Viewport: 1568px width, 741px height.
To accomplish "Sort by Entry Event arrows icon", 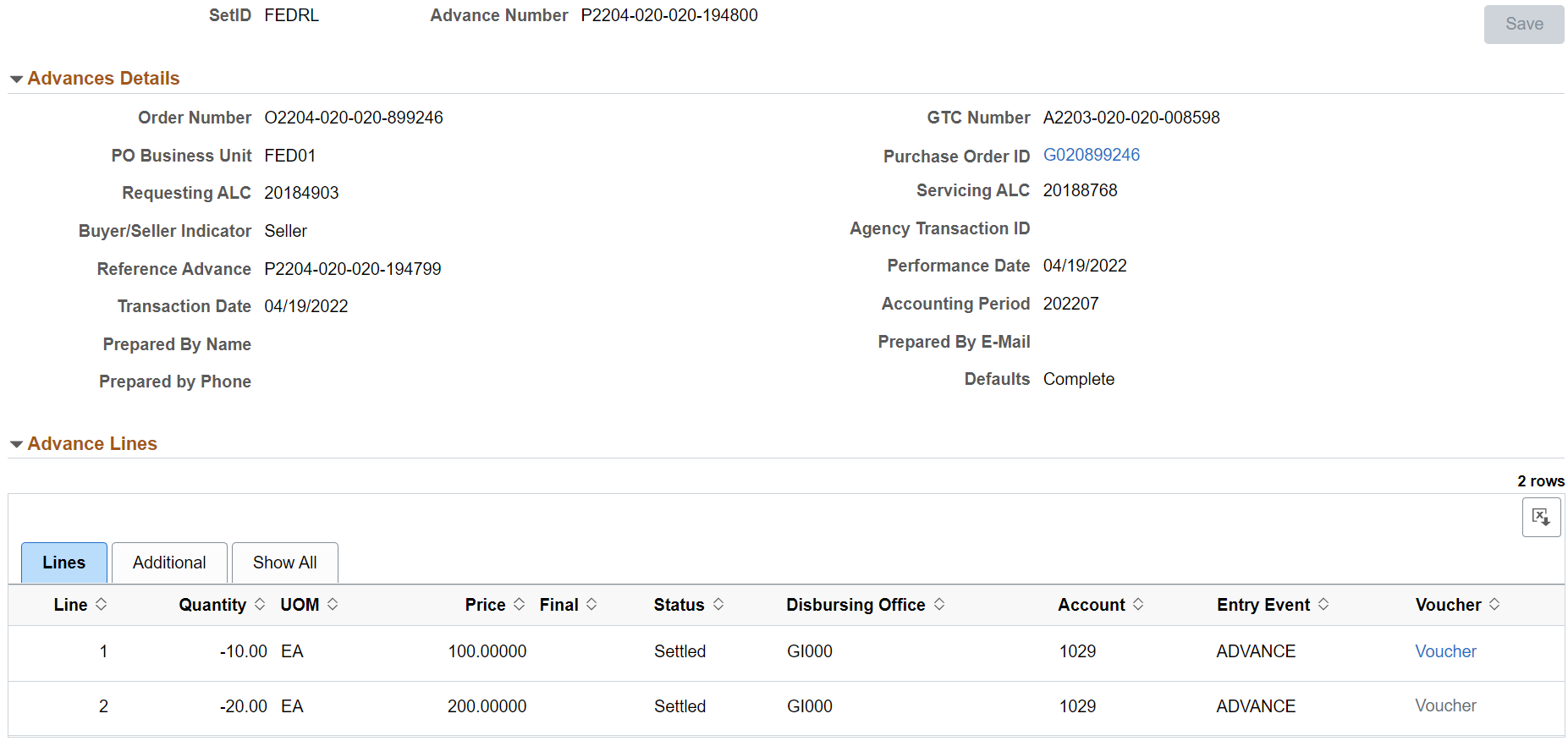I will tap(1323, 604).
